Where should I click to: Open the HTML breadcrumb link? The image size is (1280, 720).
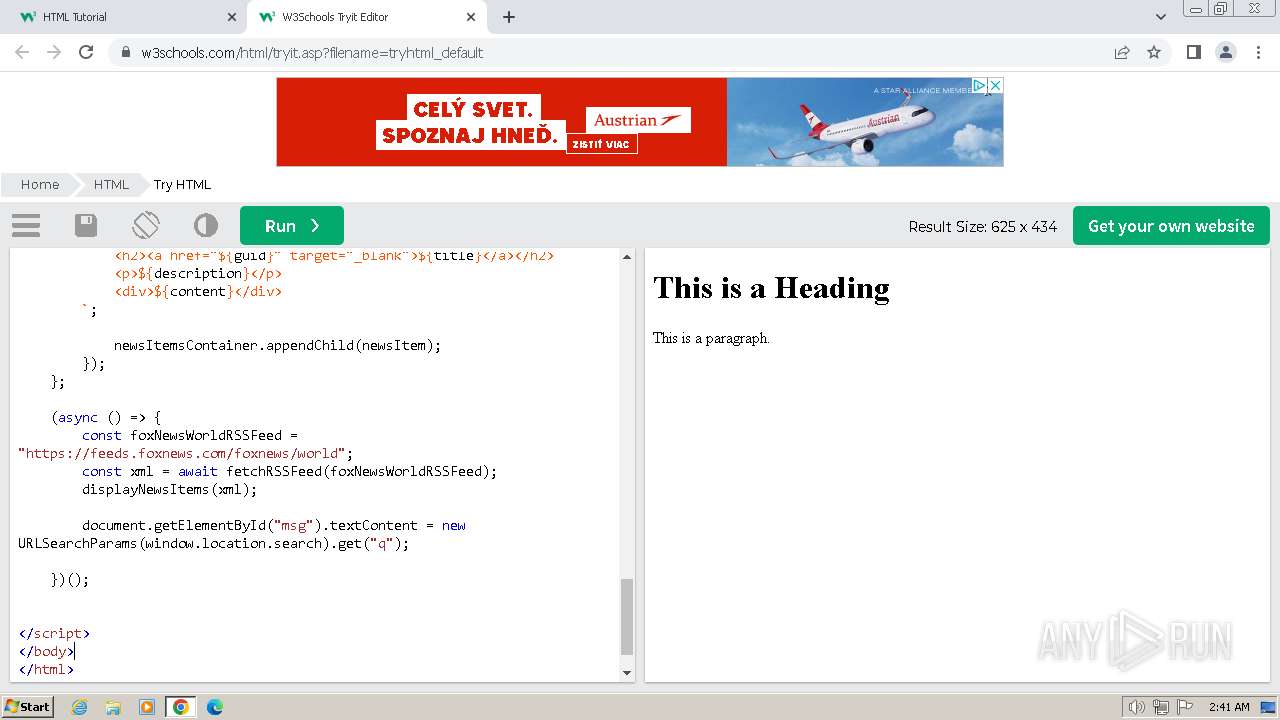[x=111, y=184]
